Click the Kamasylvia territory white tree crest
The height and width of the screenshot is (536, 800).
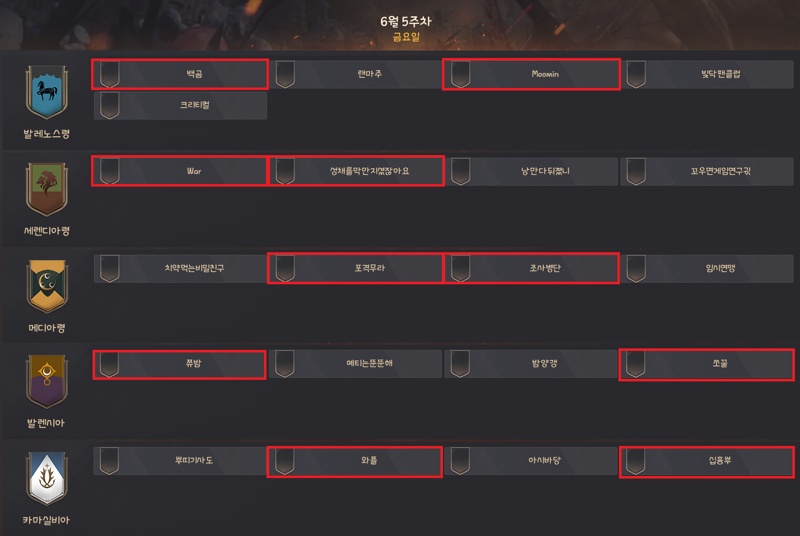pyautogui.click(x=46, y=478)
